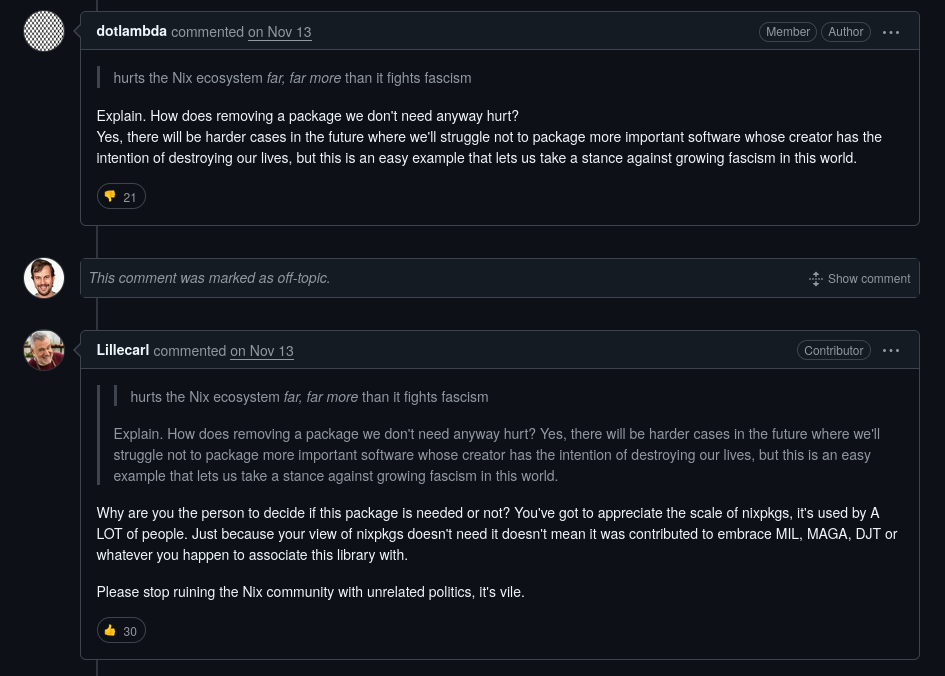Click the thumbs down emoji icon
Screen dimensions: 945x676
110,196
